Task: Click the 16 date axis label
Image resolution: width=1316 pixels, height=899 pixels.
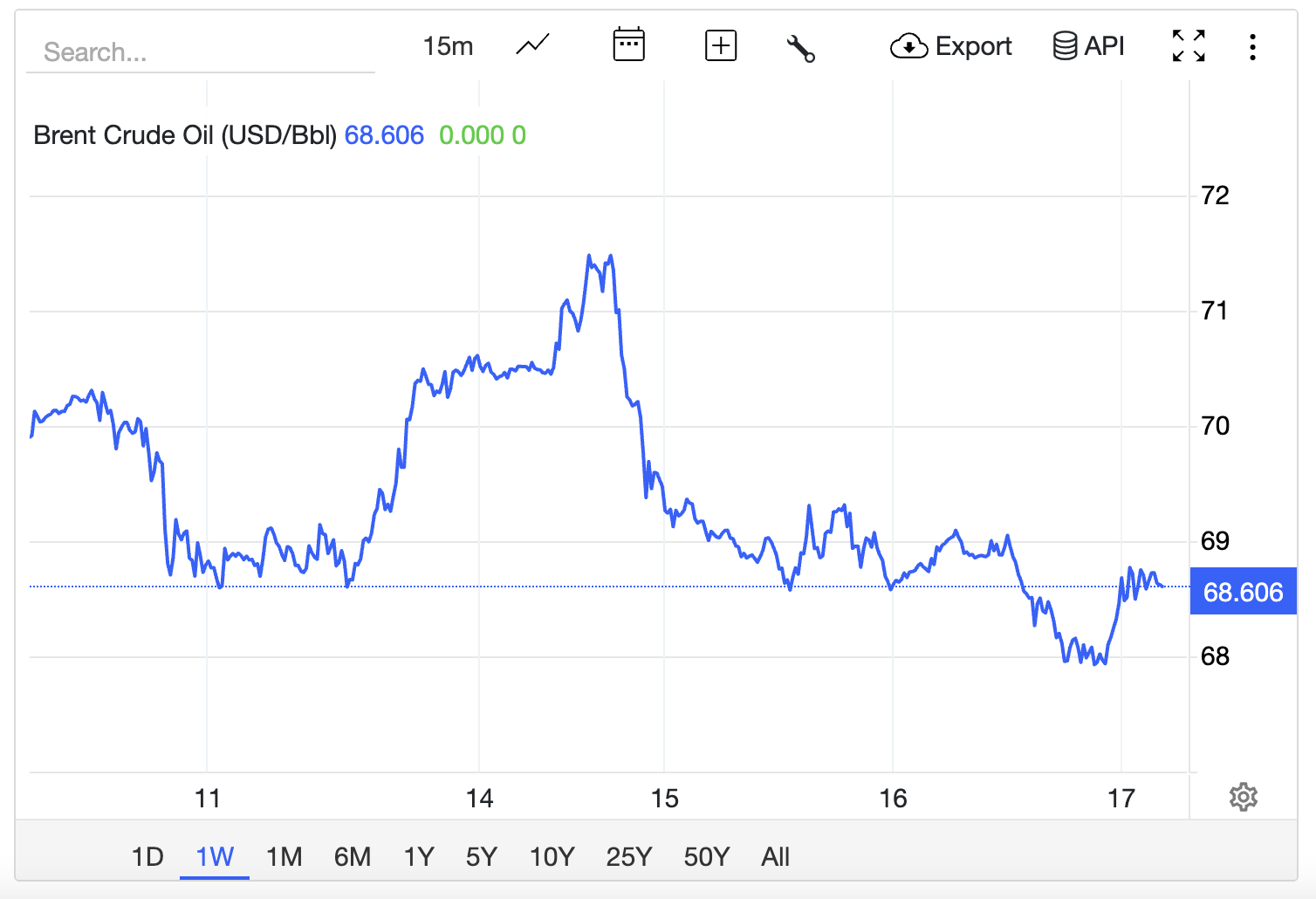Action: 893,799
